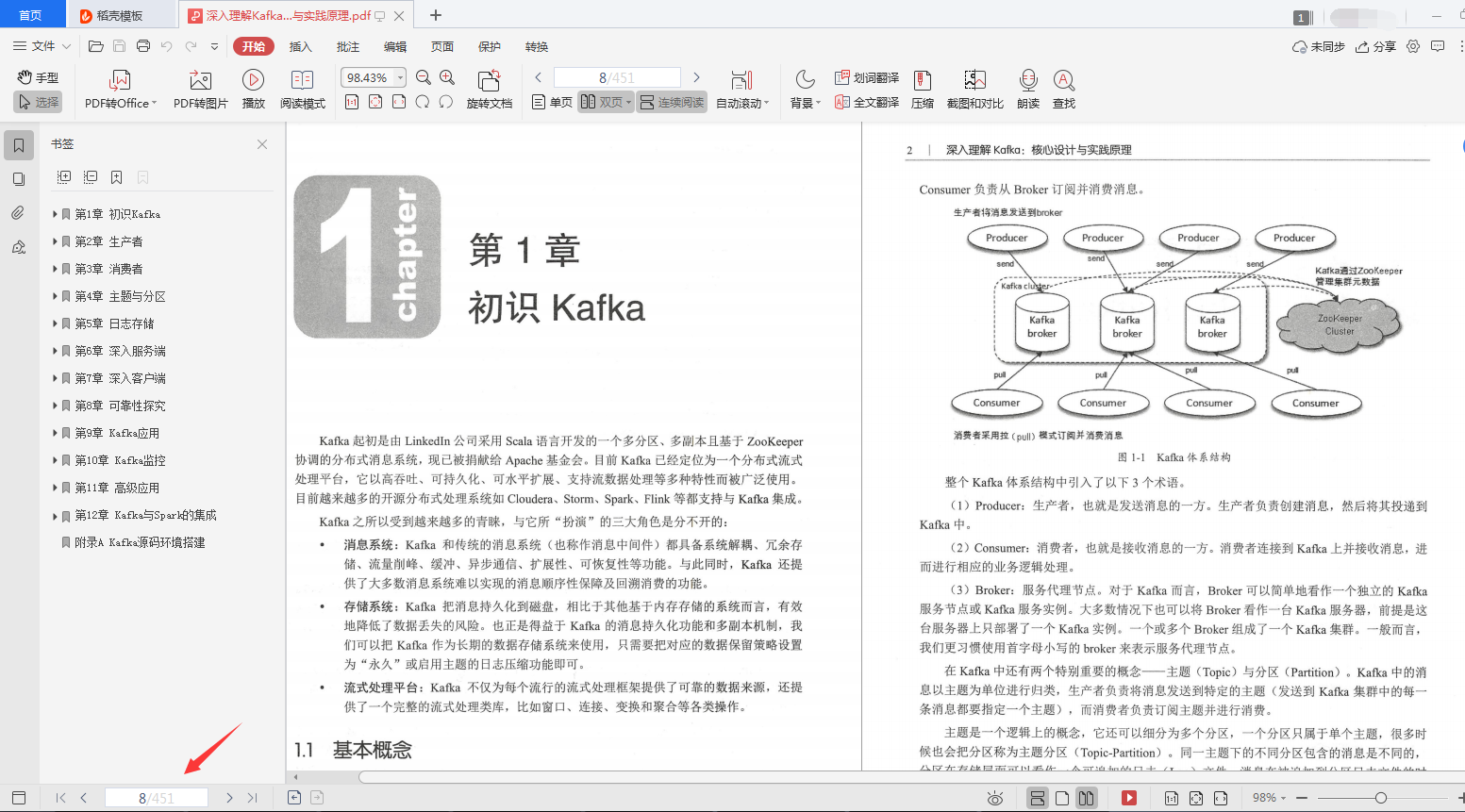Fit page to window in toolbar
The height and width of the screenshot is (812, 1465).
pyautogui.click(x=375, y=102)
